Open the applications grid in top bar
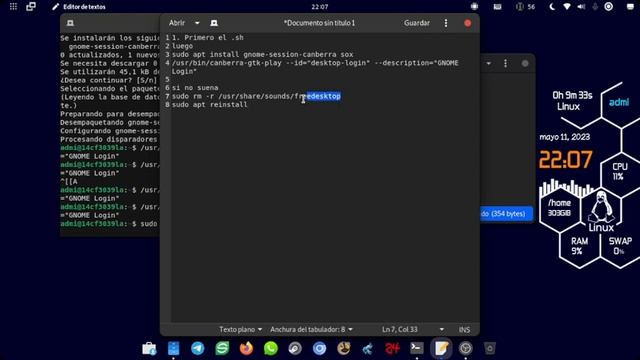This screenshot has height=360, width=640. [13, 7]
